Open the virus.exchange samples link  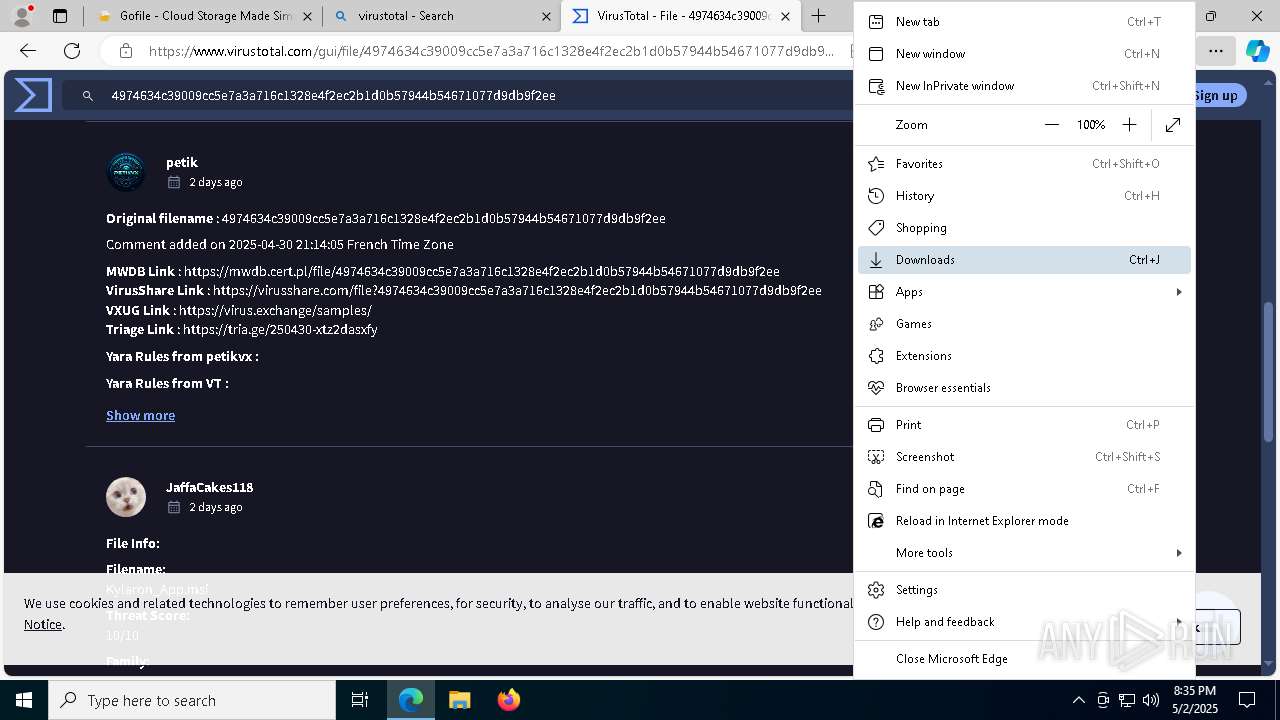(x=275, y=311)
